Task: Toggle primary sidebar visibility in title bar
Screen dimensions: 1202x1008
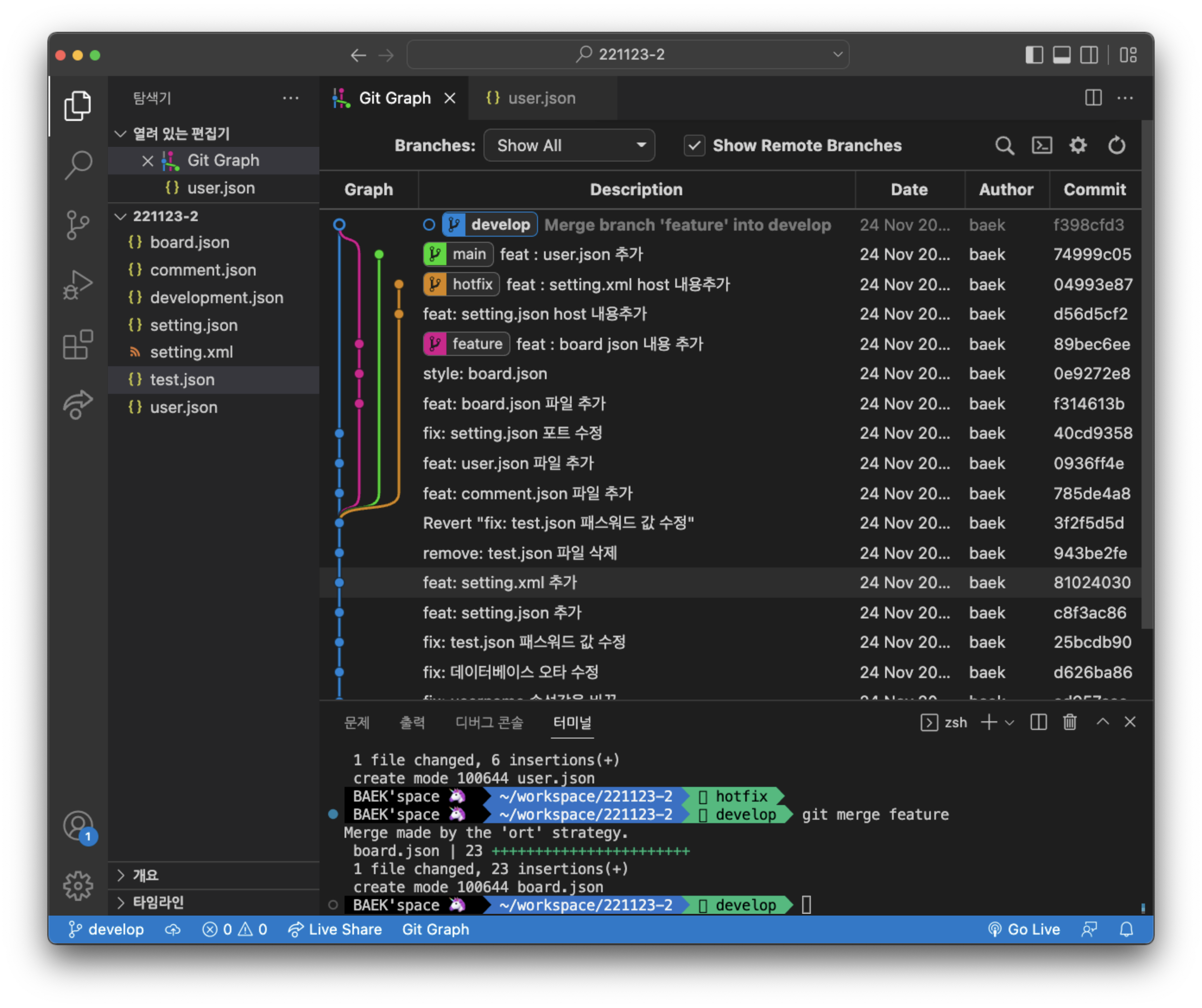Action: [1034, 55]
